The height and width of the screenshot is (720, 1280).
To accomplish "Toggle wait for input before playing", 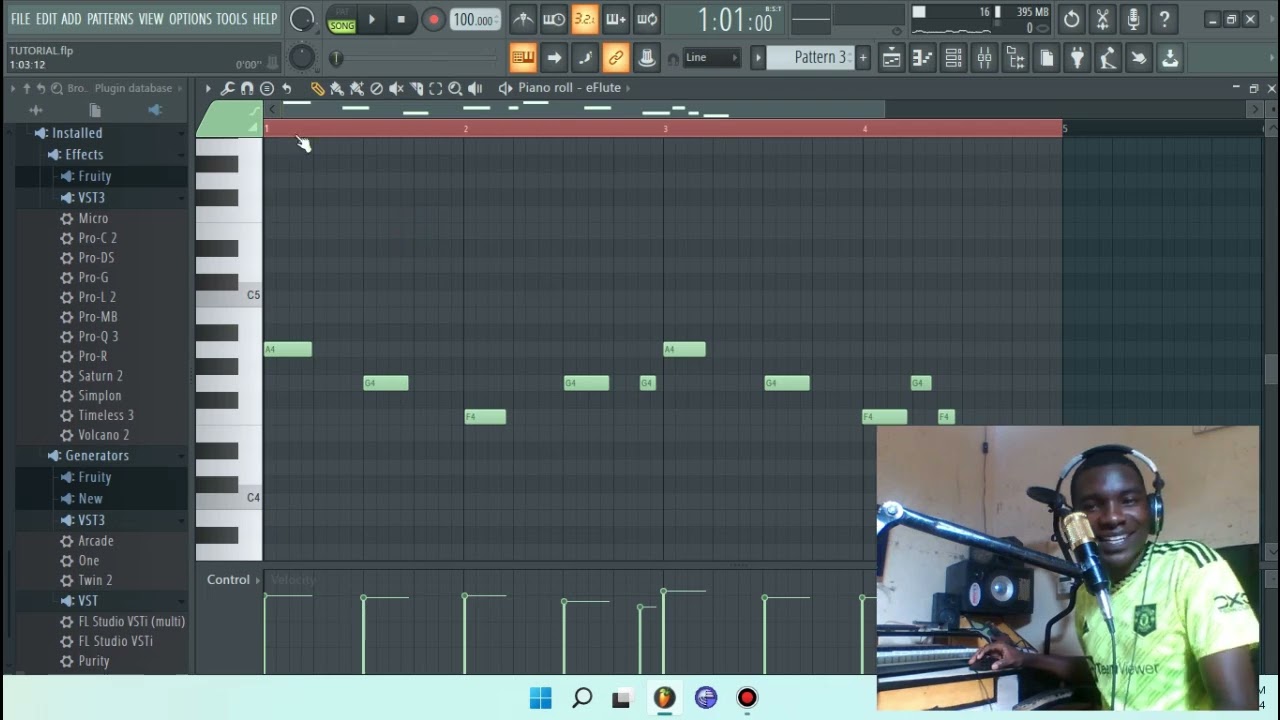I will click(x=554, y=19).
